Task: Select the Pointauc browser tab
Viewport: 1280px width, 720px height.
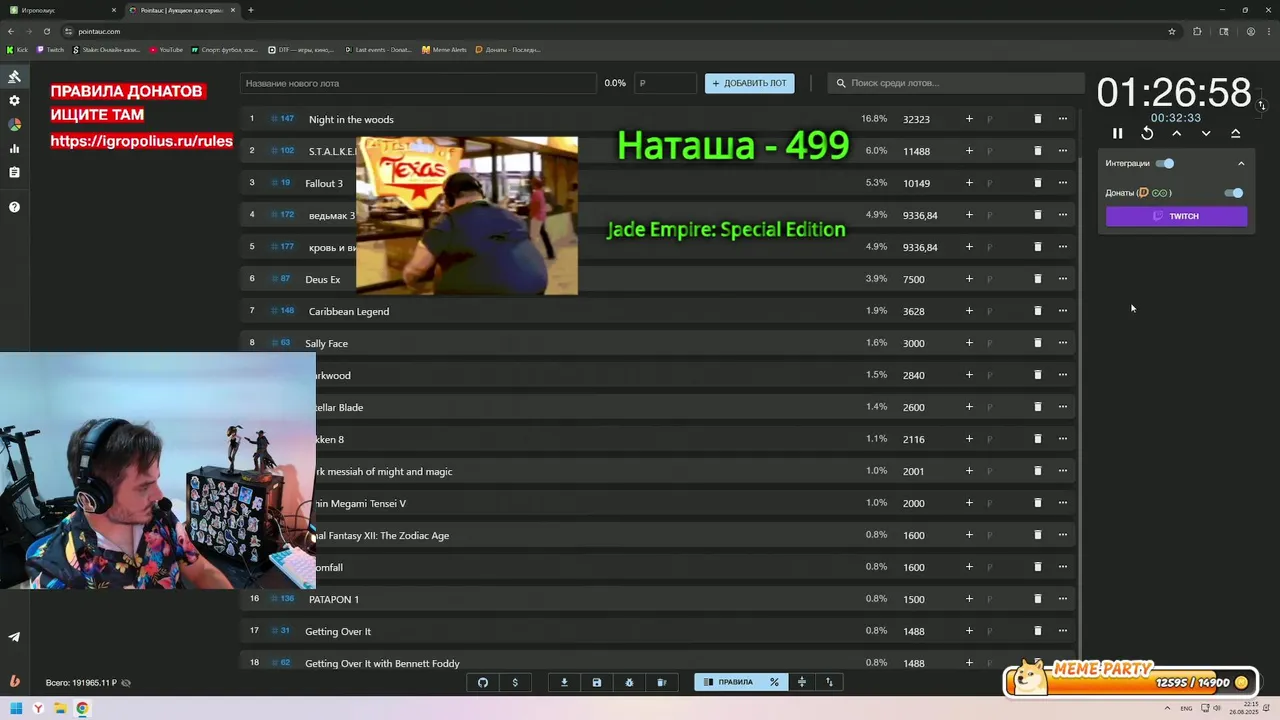Action: point(182,10)
